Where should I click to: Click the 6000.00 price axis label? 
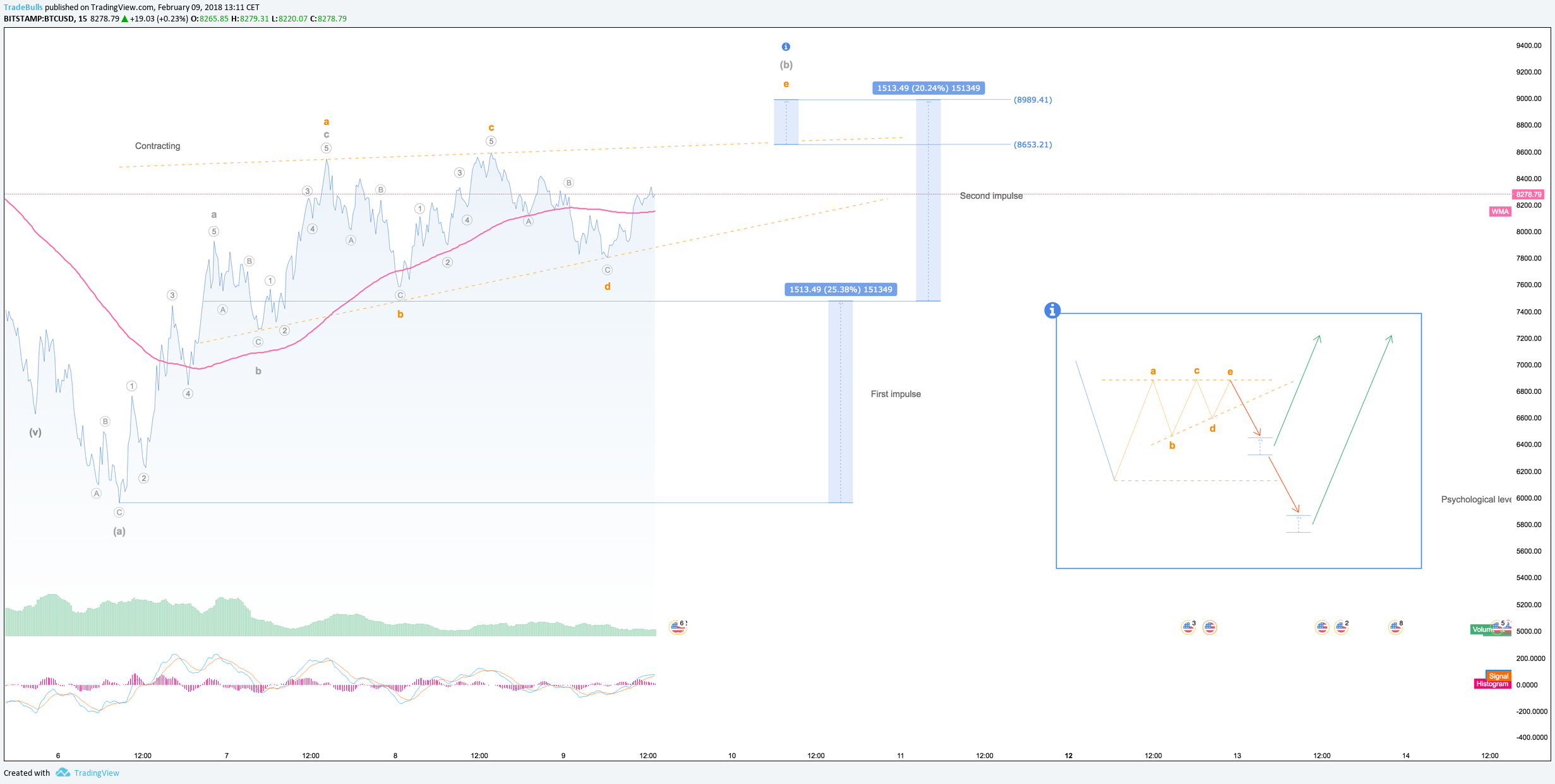click(x=1528, y=498)
